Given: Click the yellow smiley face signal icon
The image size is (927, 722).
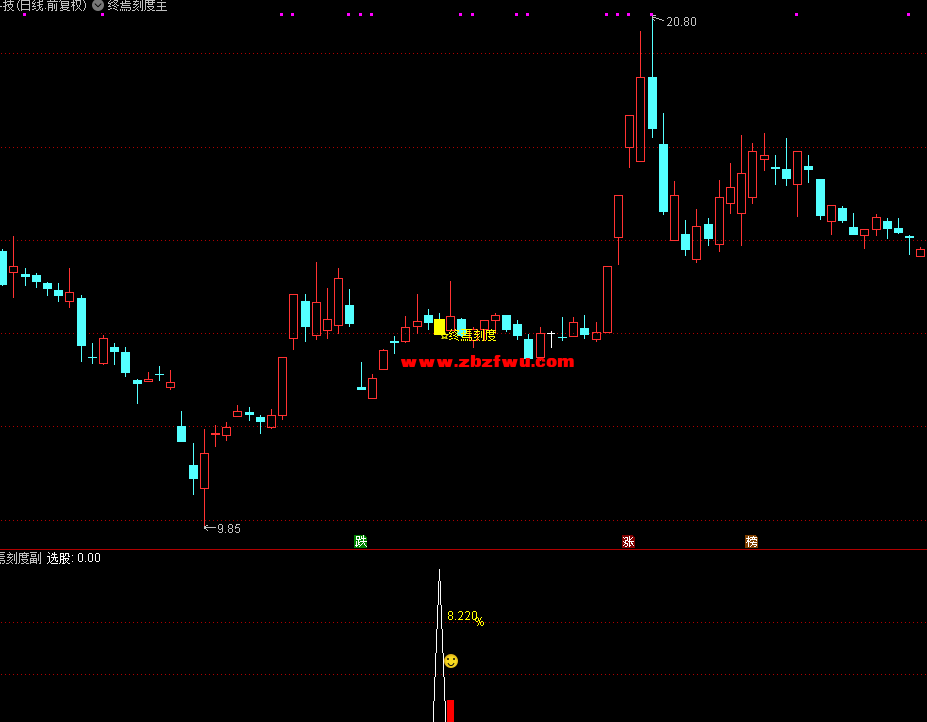Looking at the screenshot, I should click(x=451, y=661).
